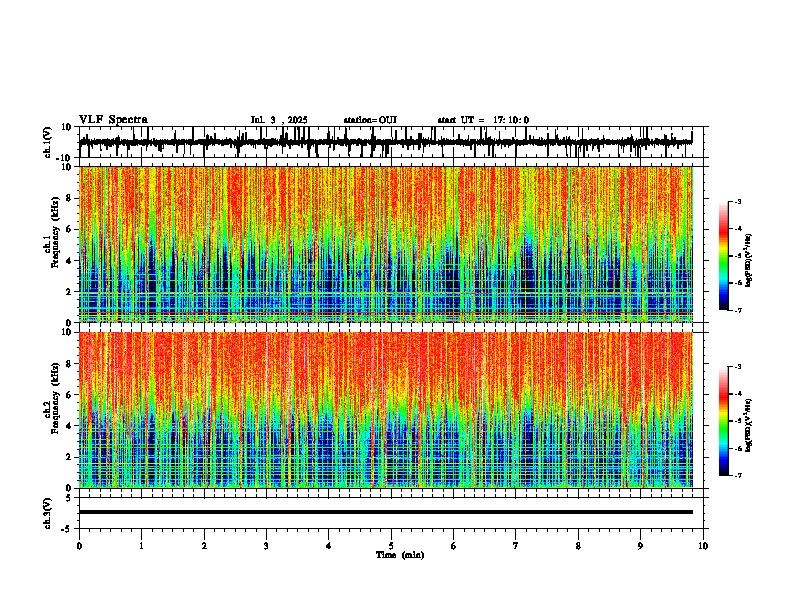Click time axis tick label '0'

[79, 546]
